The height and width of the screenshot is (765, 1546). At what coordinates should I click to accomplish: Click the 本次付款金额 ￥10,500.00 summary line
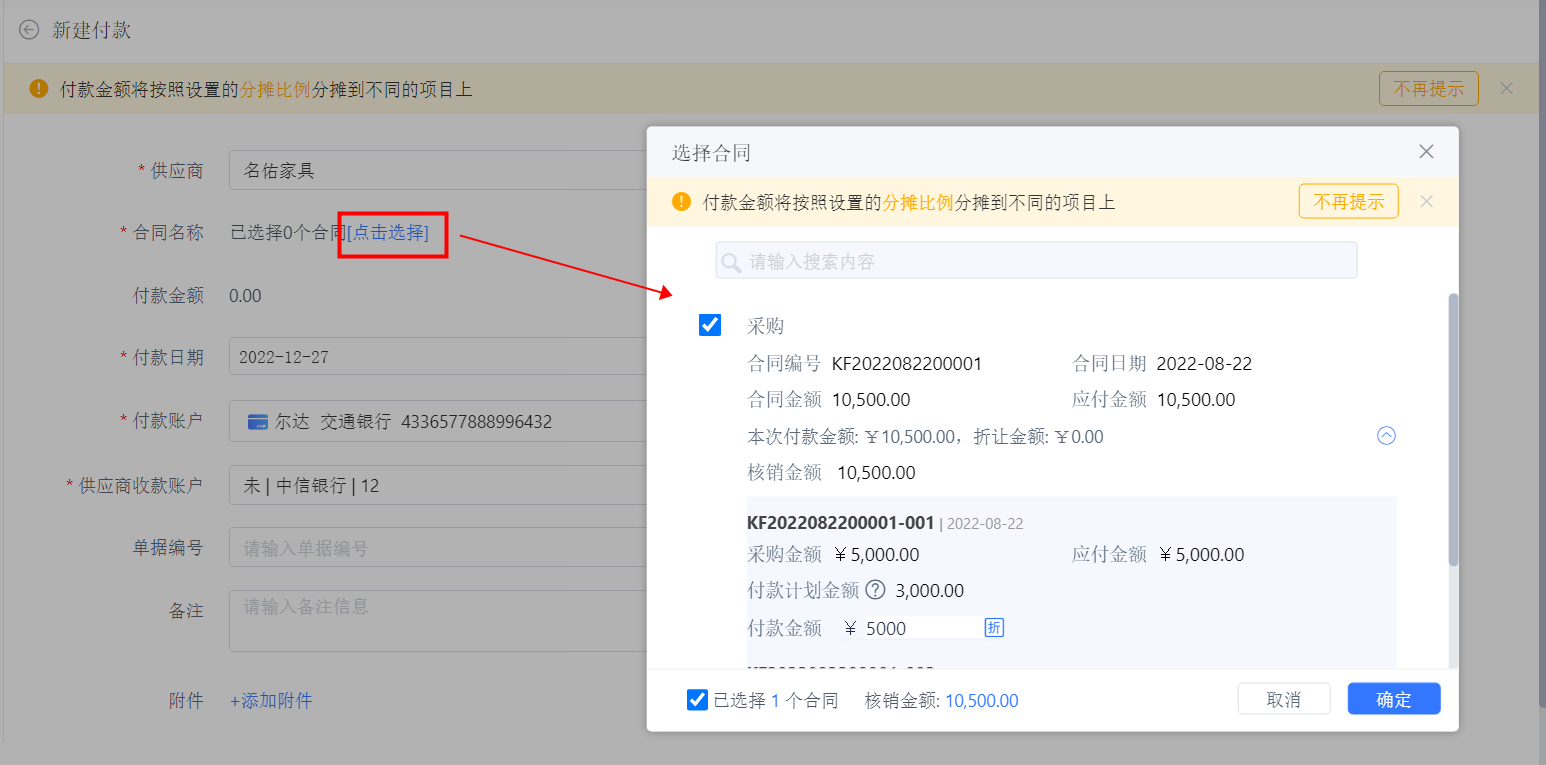point(925,437)
